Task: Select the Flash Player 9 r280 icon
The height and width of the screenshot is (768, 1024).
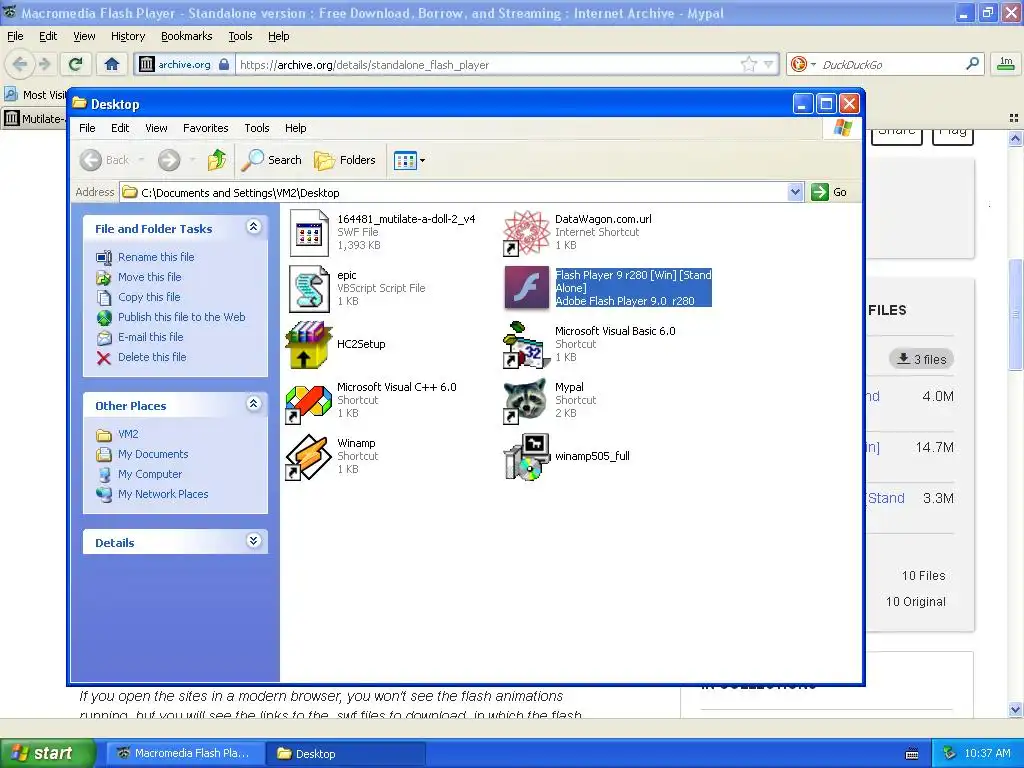Action: (526, 288)
